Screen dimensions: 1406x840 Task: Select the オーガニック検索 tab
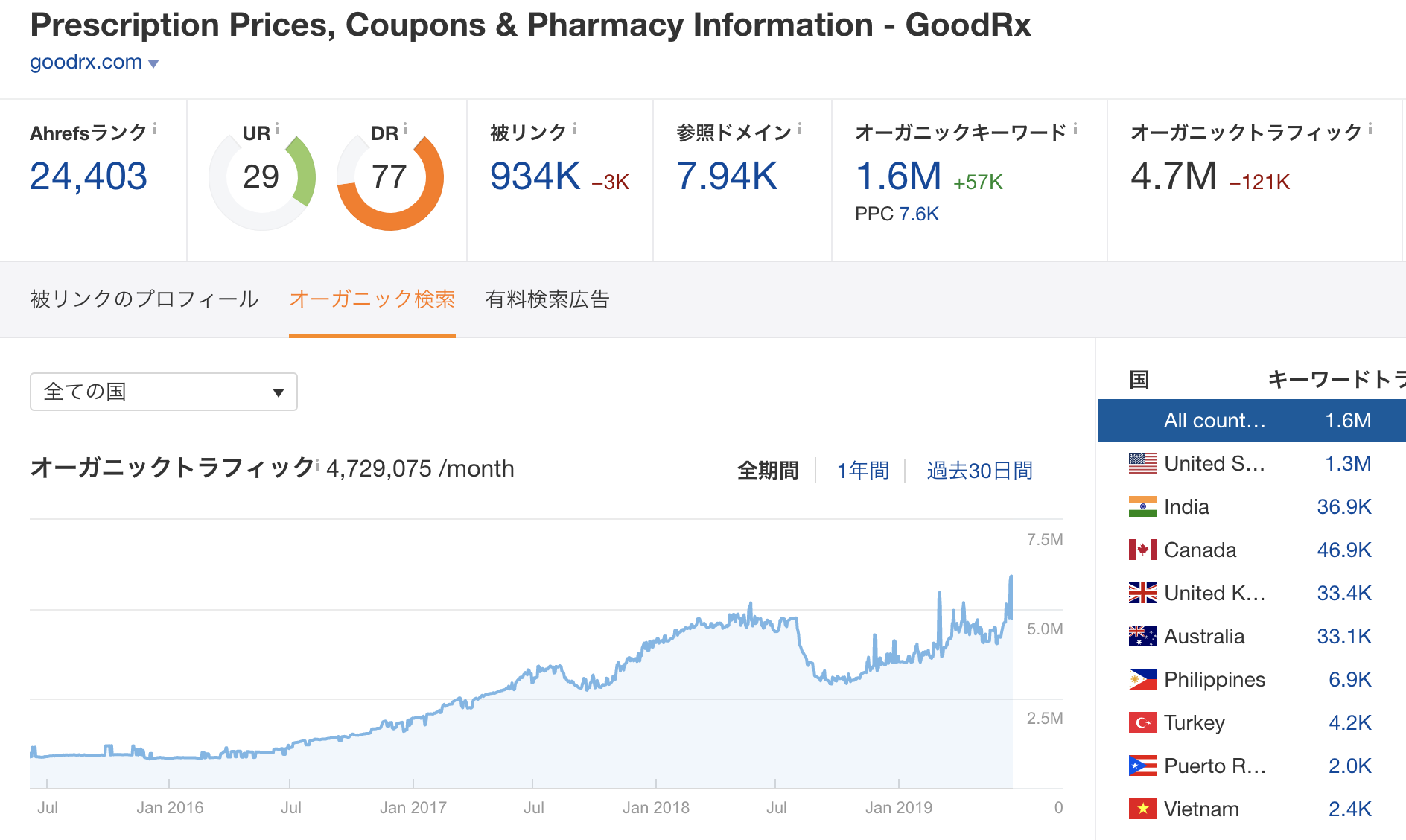point(372,299)
